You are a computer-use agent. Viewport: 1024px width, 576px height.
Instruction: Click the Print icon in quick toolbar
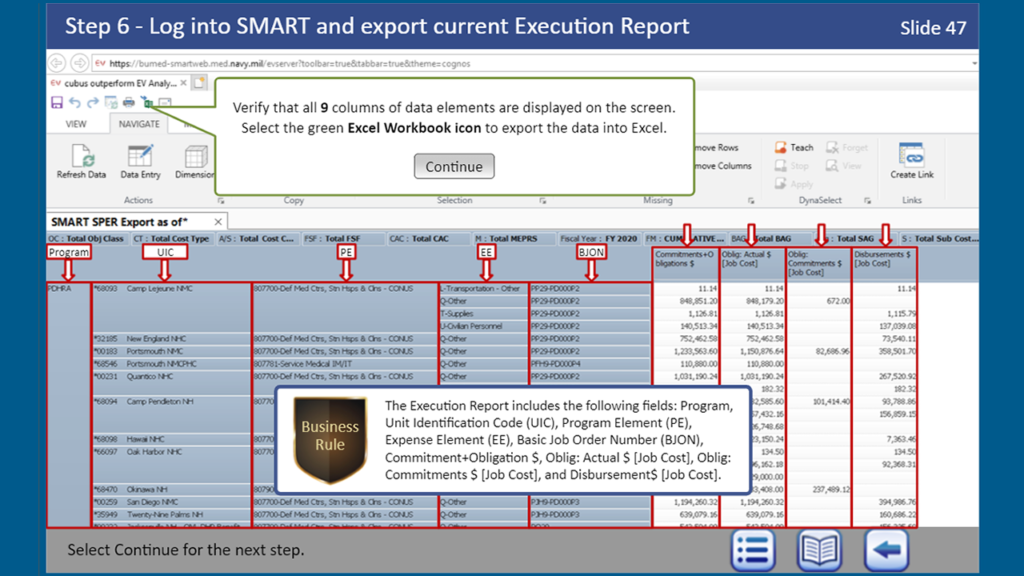tap(129, 103)
